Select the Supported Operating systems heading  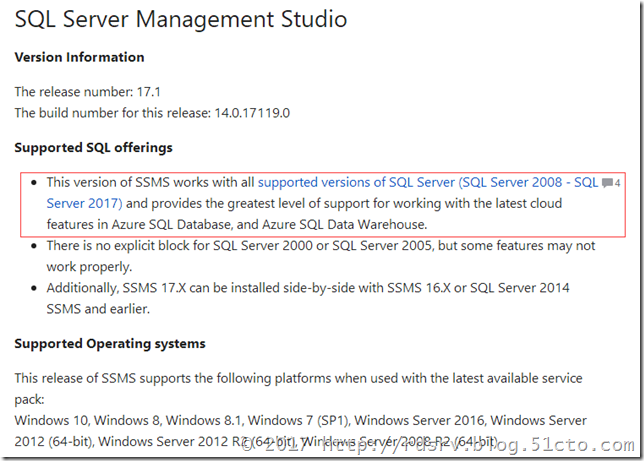pos(110,343)
